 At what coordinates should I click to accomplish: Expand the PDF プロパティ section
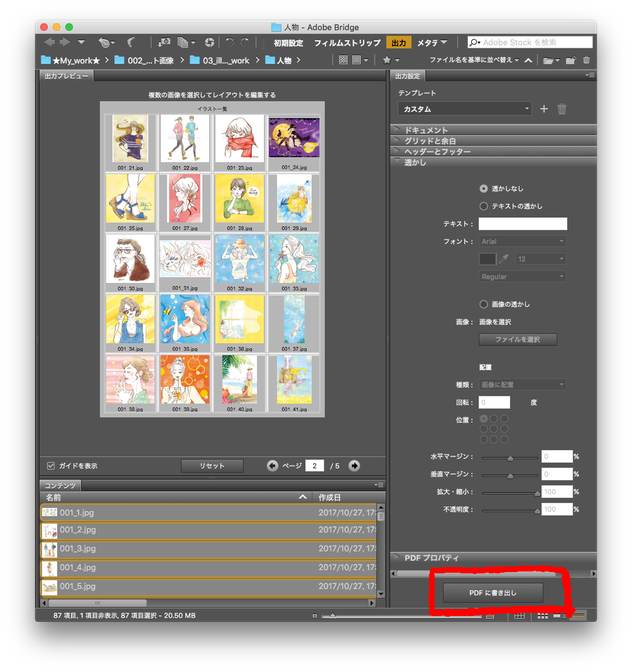pyautogui.click(x=494, y=558)
